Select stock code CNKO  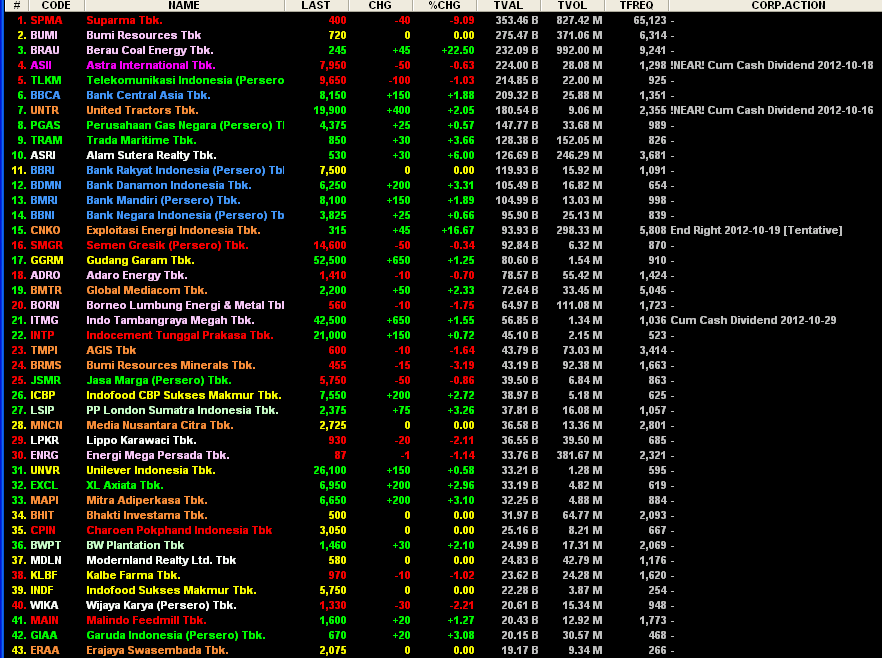(45, 230)
